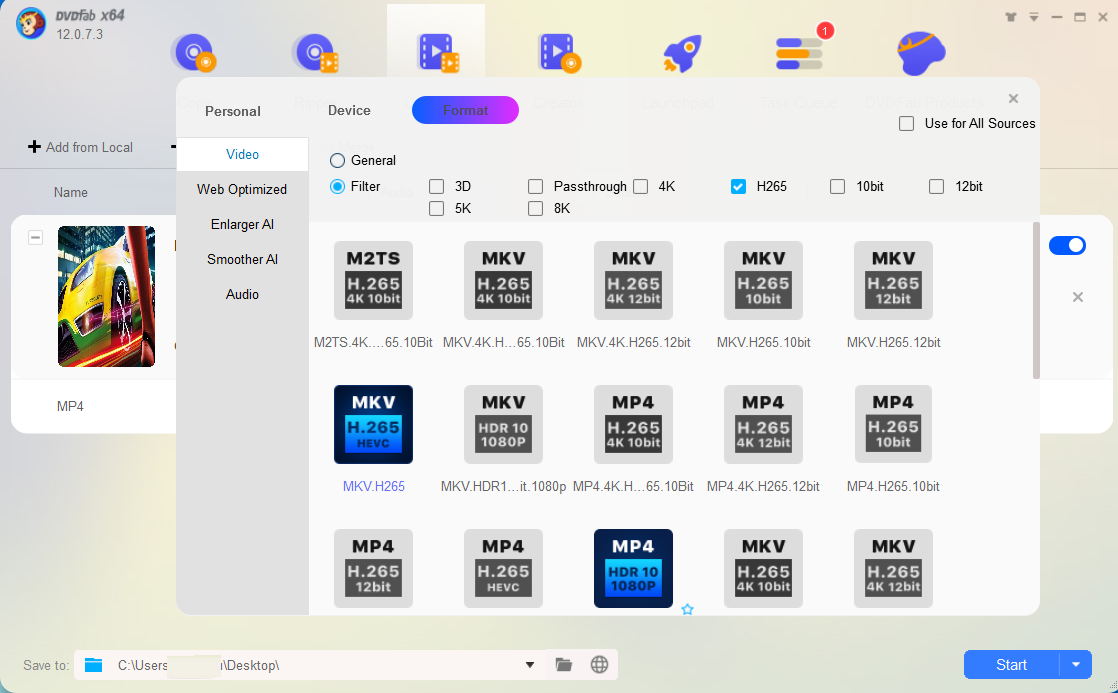Select Enlarger AI in the side list

coord(242,224)
